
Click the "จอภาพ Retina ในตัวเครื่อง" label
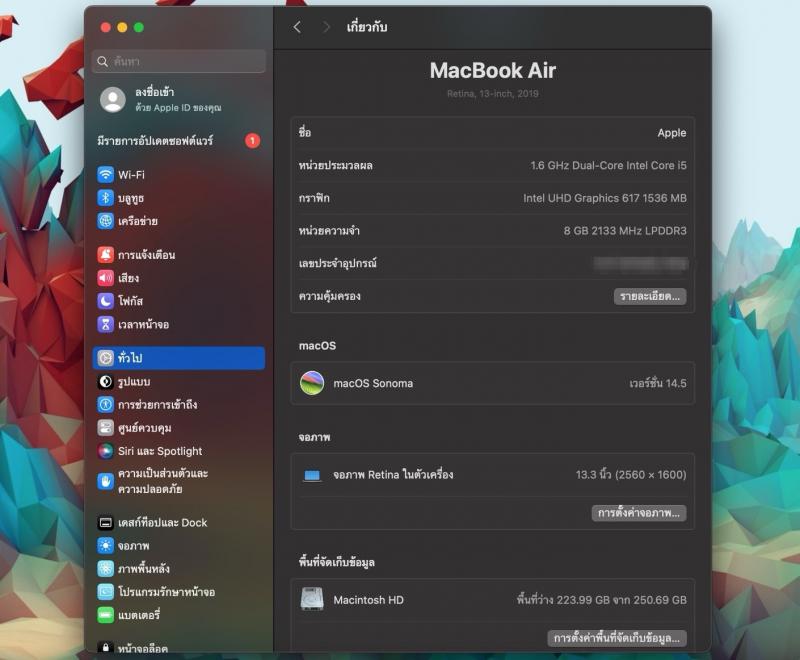(393, 474)
